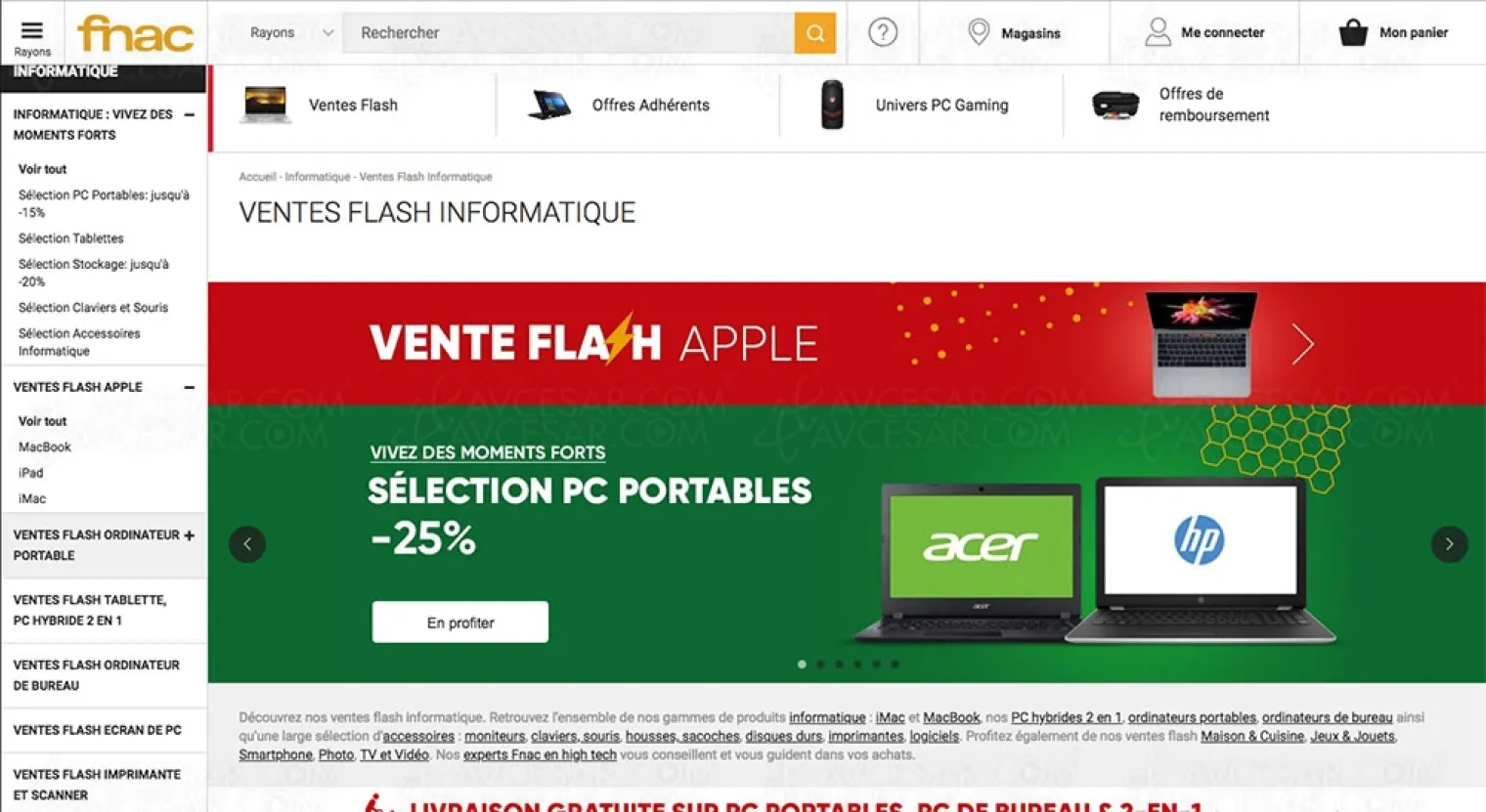
Task: Click the Magasins location pin icon
Action: click(978, 32)
